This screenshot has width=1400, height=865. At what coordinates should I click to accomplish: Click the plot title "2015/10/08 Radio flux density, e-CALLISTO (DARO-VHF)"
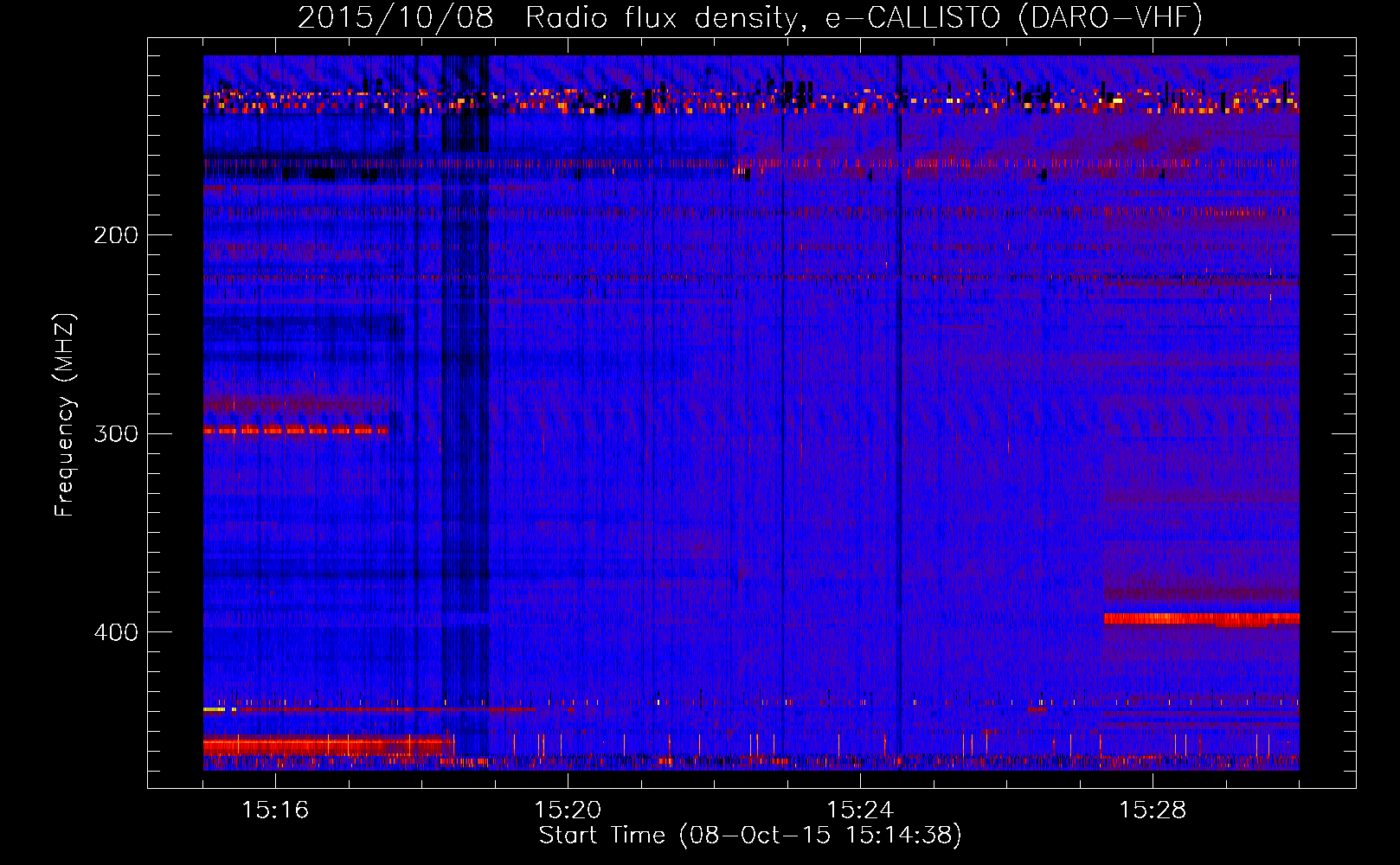click(x=750, y=17)
